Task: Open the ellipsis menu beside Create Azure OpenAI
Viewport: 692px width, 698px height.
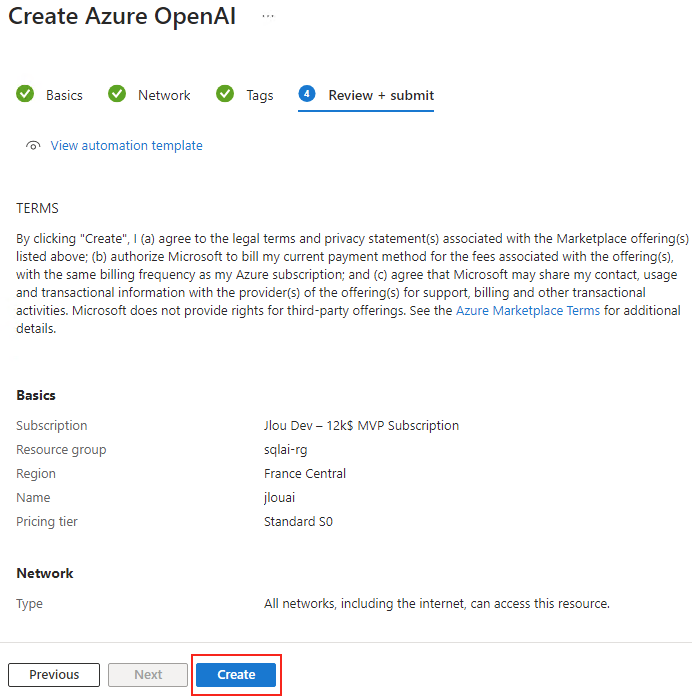Action: pyautogui.click(x=268, y=16)
